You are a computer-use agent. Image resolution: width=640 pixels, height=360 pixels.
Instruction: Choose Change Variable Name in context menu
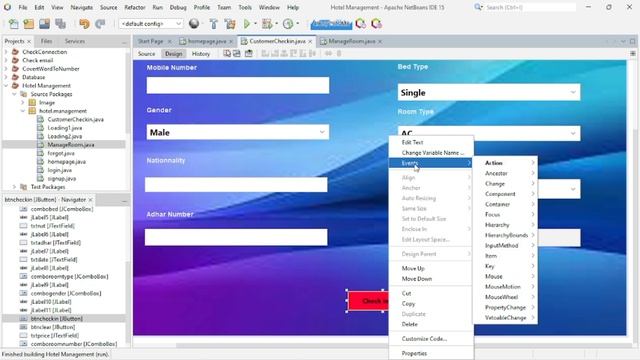coord(431,153)
